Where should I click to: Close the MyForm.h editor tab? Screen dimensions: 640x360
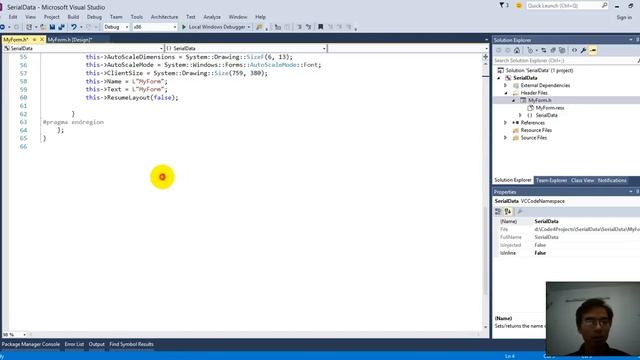(42, 40)
